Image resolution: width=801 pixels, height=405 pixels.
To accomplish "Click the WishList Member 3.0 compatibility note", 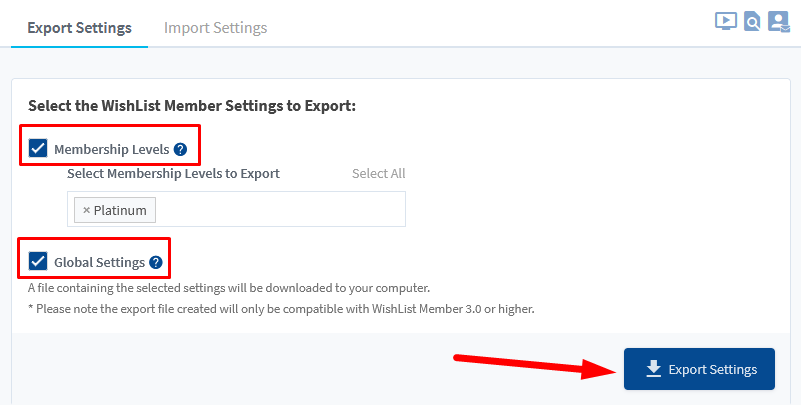I will 281,309.
